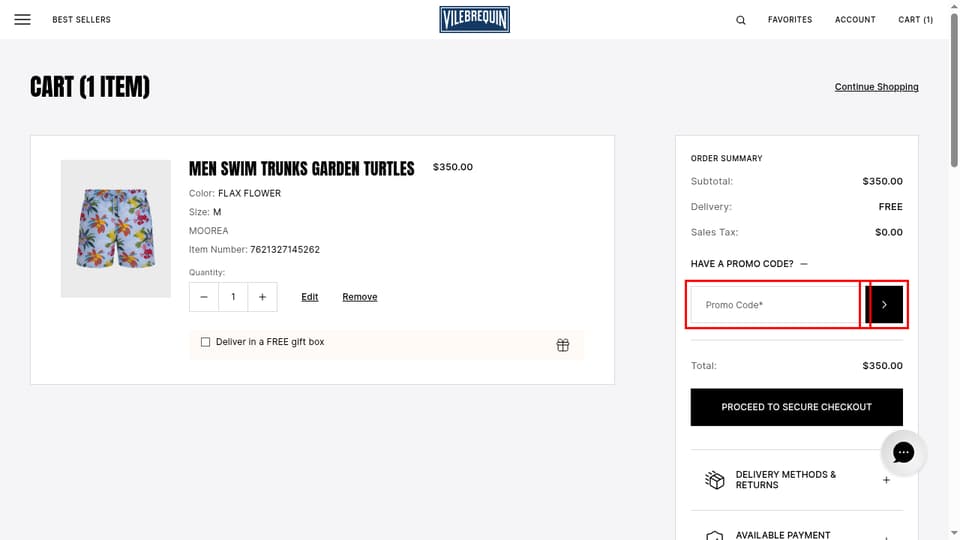The height and width of the screenshot is (540, 960).
Task: Click the ORDER SUMMARY heading
Action: 726,159
